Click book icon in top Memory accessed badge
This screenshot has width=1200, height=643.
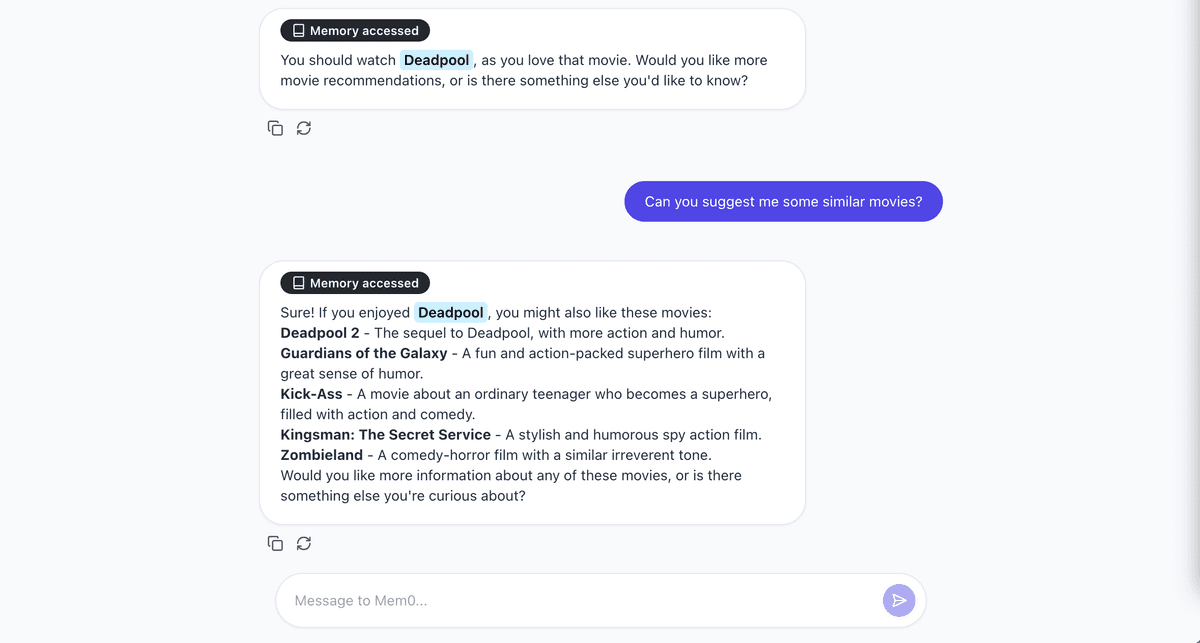point(298,31)
